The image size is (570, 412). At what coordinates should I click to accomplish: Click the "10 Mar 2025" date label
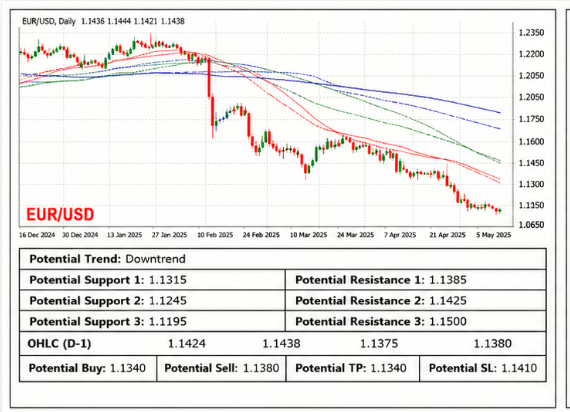[x=308, y=235]
